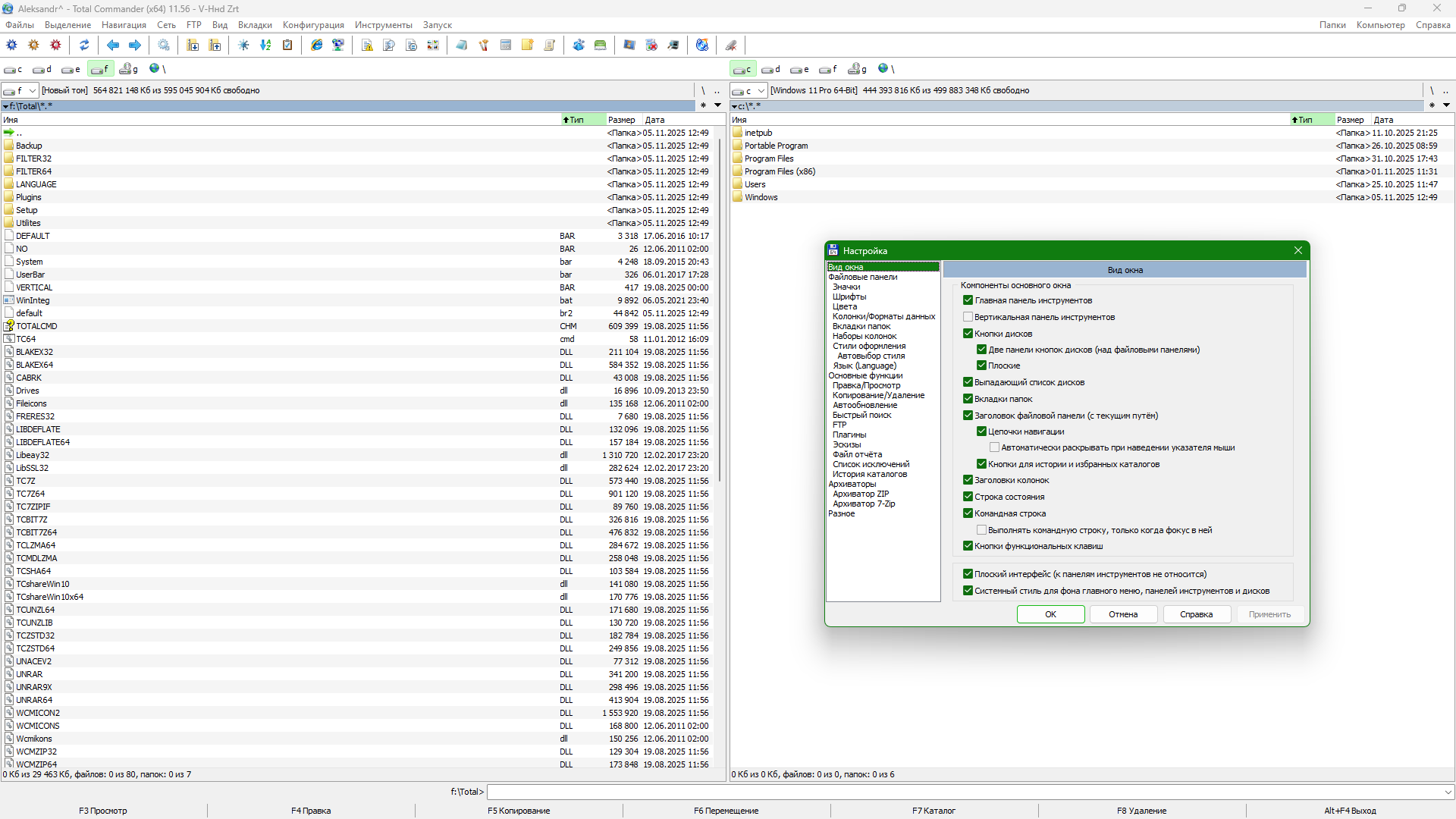Click the Internet Explorer toolbar icon
This screenshot has width=1456, height=819.
click(317, 45)
